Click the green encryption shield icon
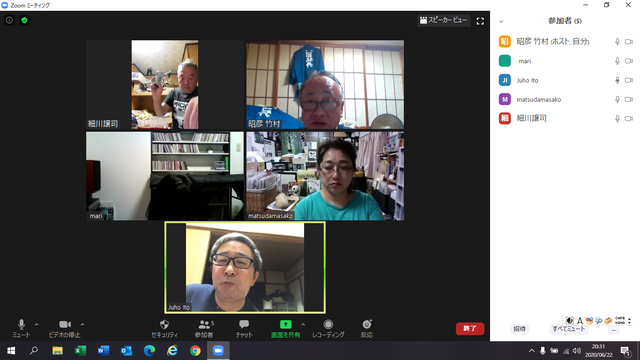Screen dimensions: 640x360 (24, 20)
